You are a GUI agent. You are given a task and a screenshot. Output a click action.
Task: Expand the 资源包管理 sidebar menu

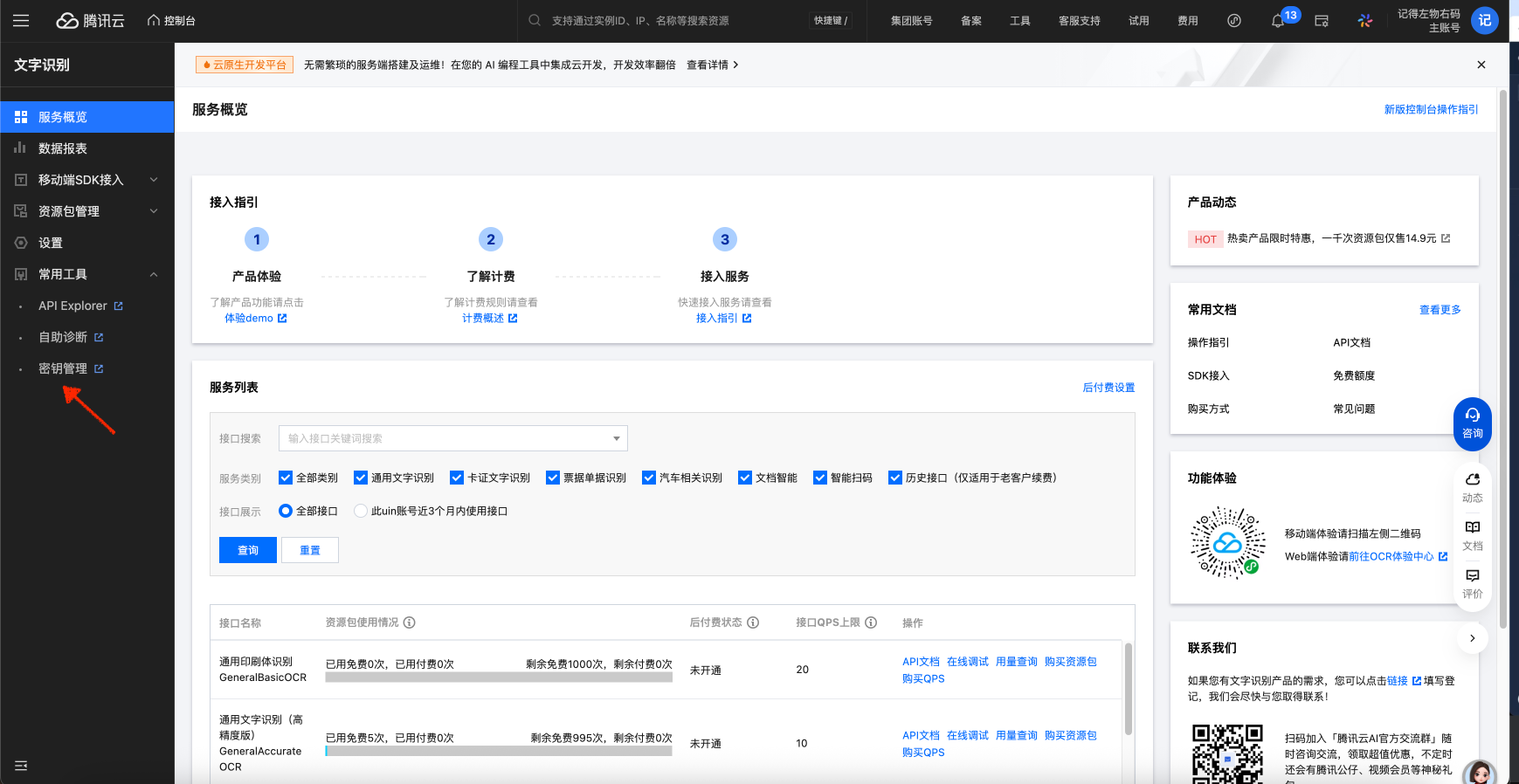pos(87,211)
